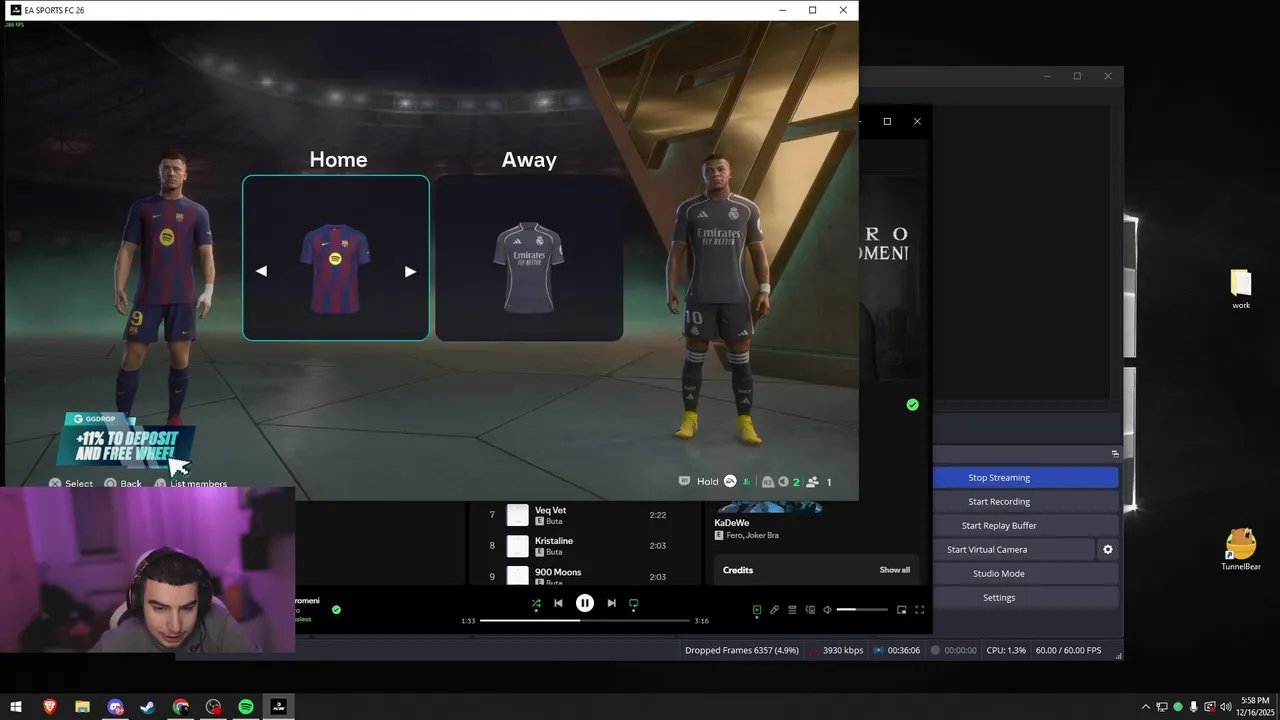1280x720 pixels.
Task: Click the 60.00 / 60.00 FPS status
Action: [1068, 650]
